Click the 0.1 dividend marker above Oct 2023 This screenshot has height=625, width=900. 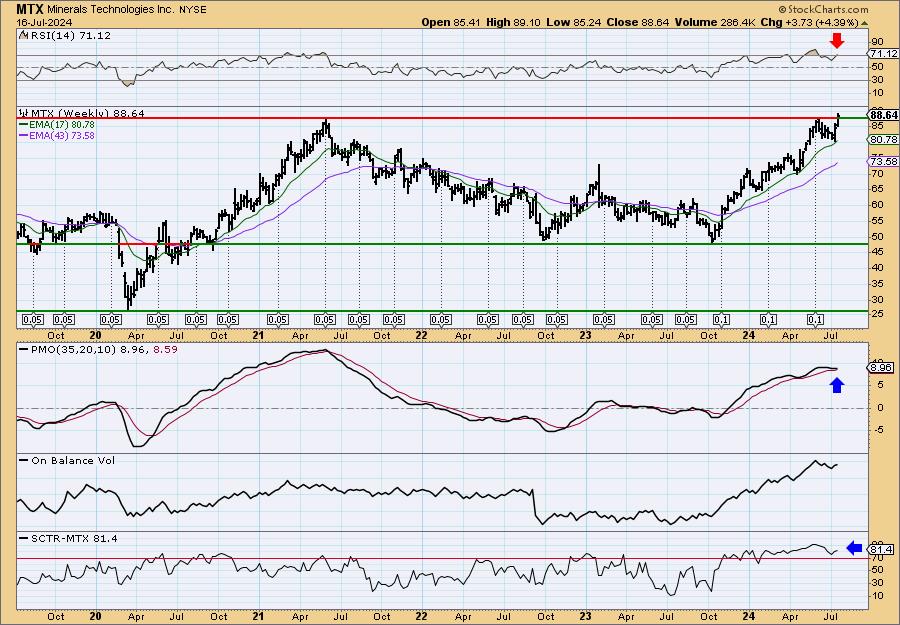pyautogui.click(x=721, y=320)
